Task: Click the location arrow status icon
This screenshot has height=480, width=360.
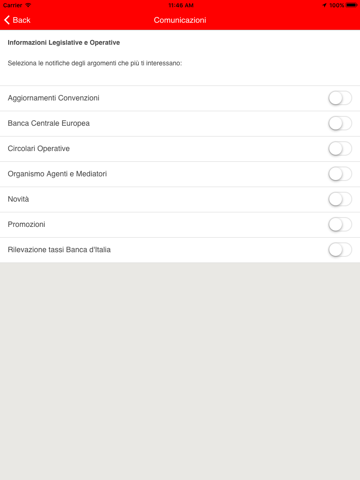Action: pos(324,5)
